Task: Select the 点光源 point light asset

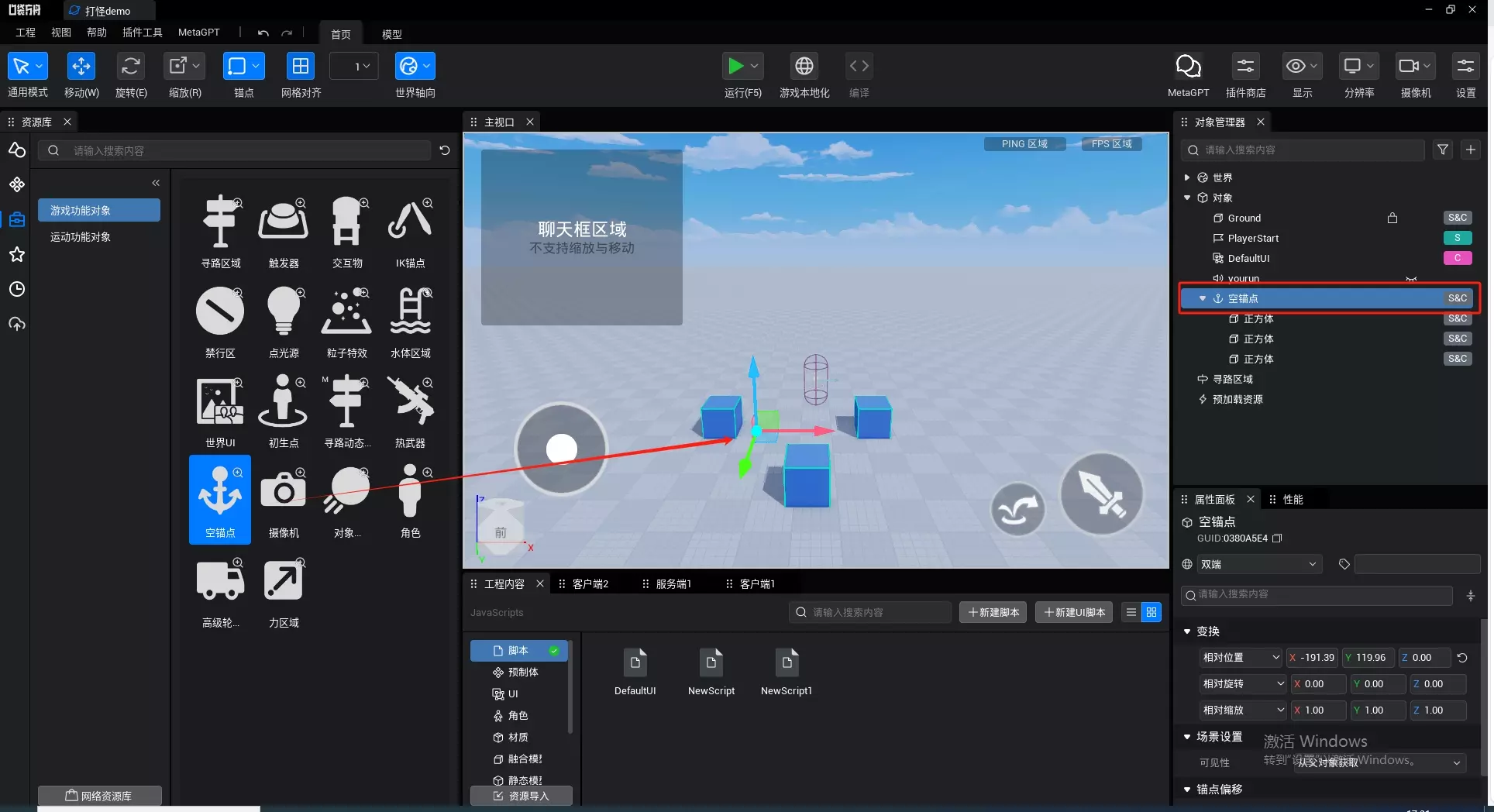Action: tap(284, 321)
